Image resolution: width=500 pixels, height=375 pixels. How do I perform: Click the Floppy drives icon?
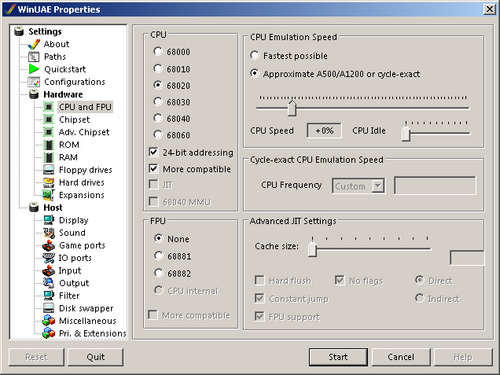tap(49, 170)
